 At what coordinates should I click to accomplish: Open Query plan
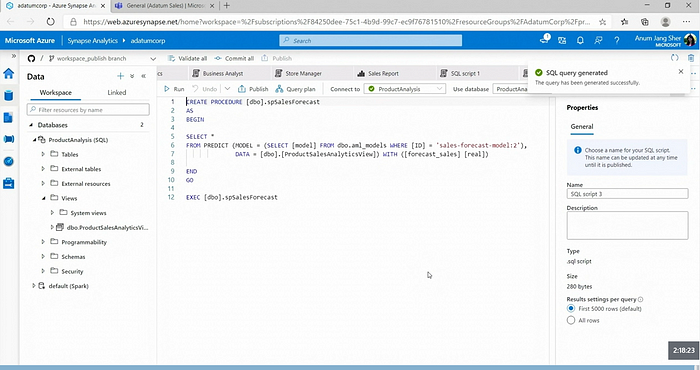pos(296,89)
